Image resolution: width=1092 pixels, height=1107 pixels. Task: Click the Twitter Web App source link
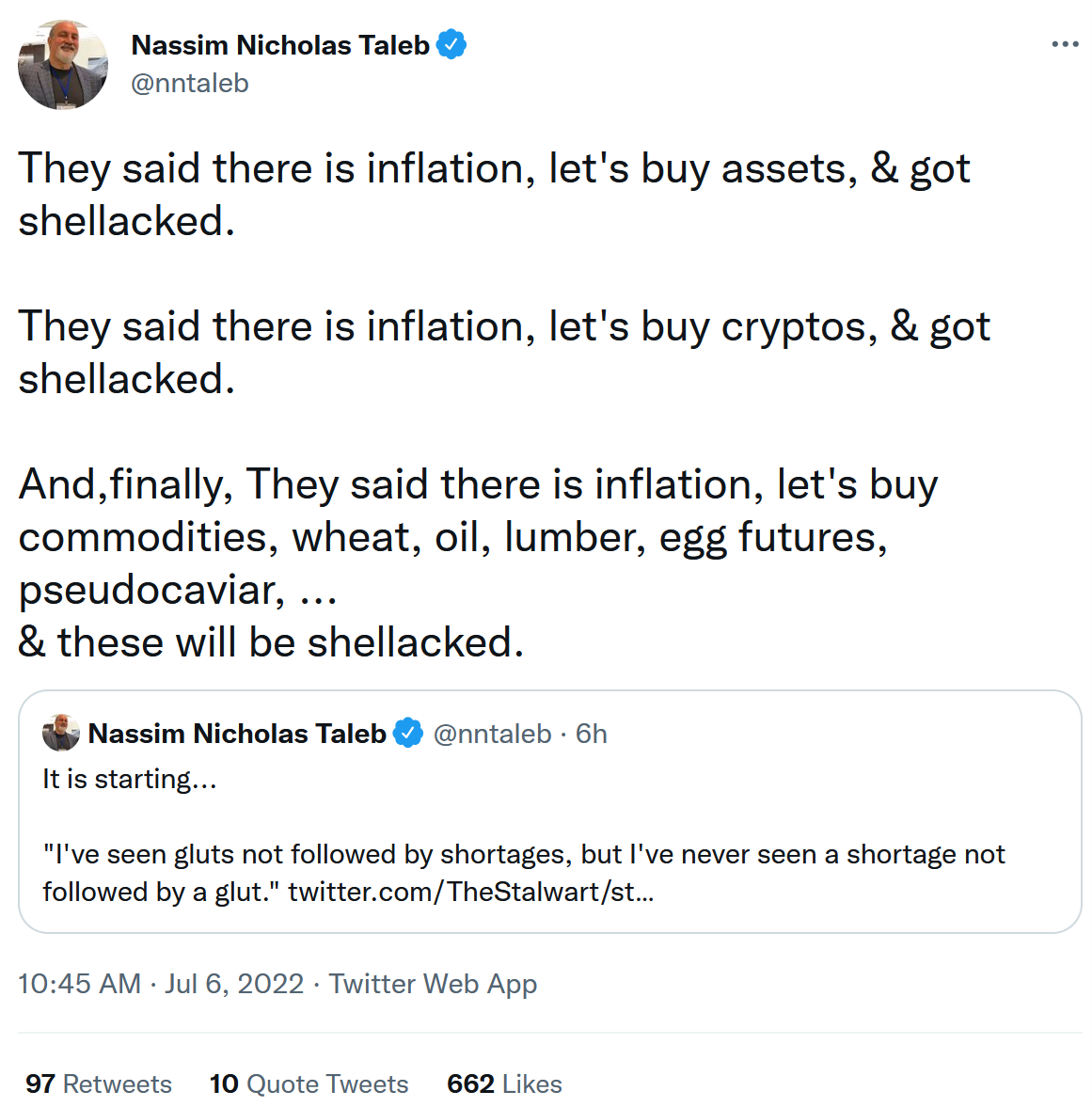[x=433, y=983]
